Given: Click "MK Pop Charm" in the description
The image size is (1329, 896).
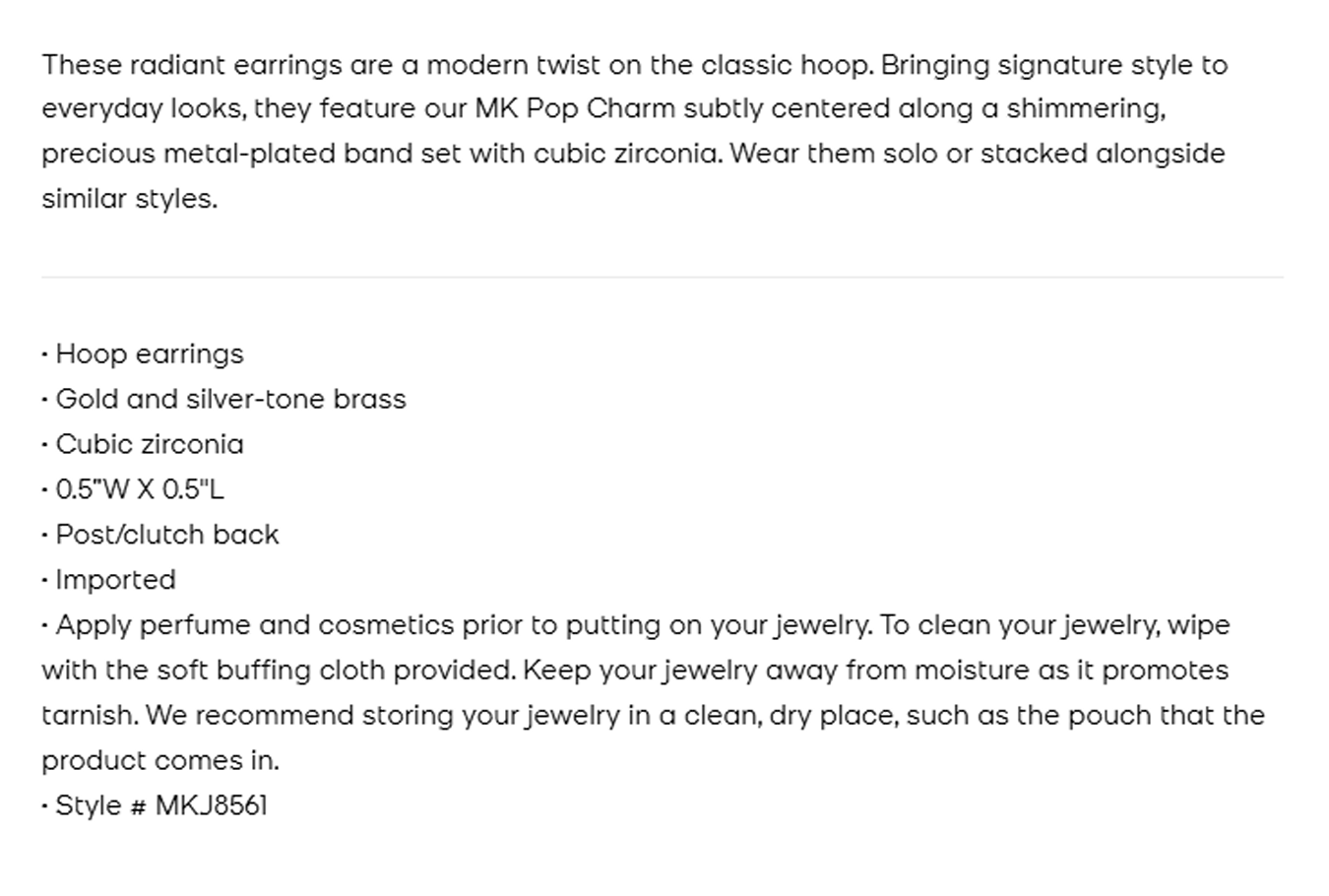Looking at the screenshot, I should (x=575, y=108).
